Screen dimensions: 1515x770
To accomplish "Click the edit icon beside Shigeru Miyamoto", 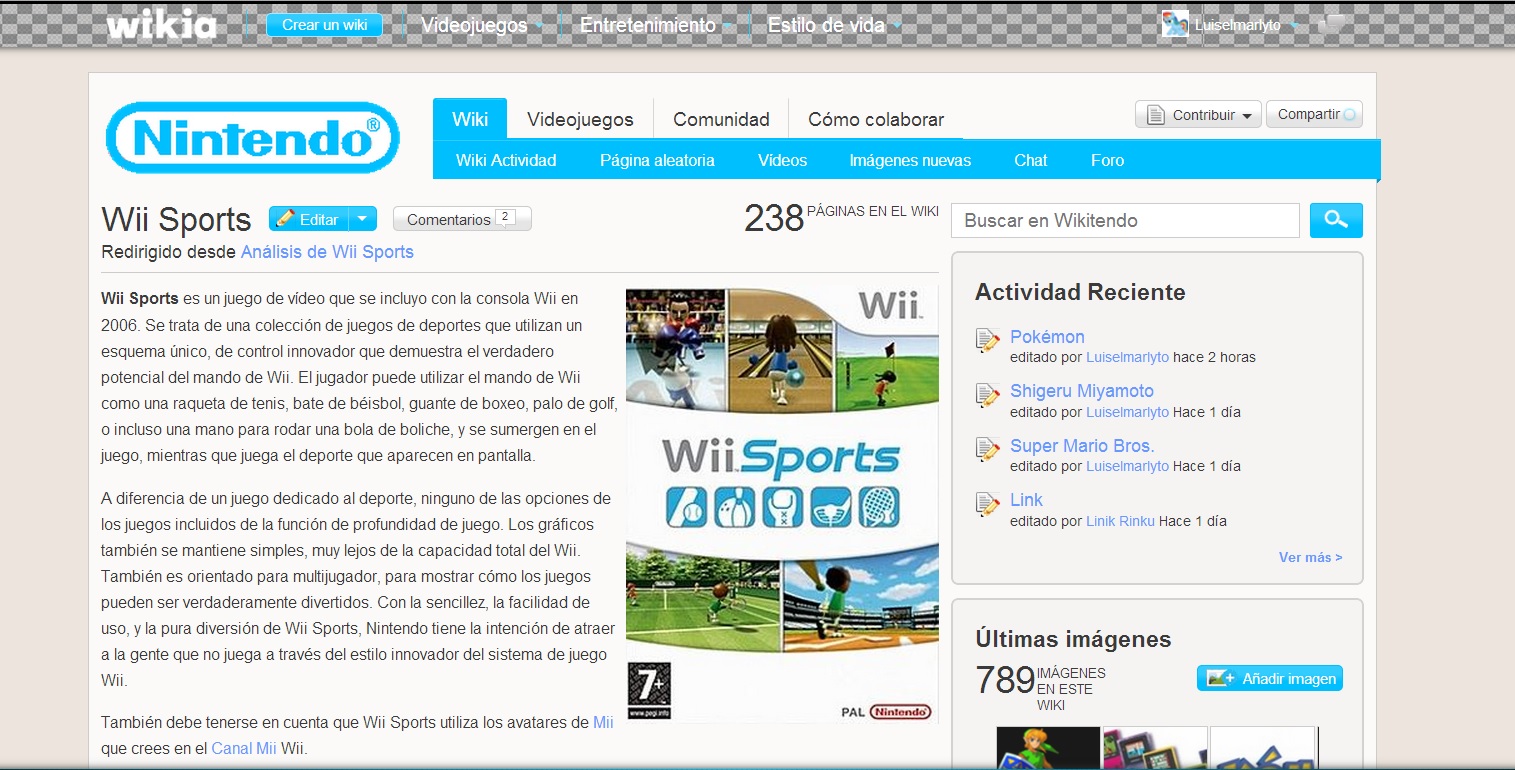I will point(988,395).
